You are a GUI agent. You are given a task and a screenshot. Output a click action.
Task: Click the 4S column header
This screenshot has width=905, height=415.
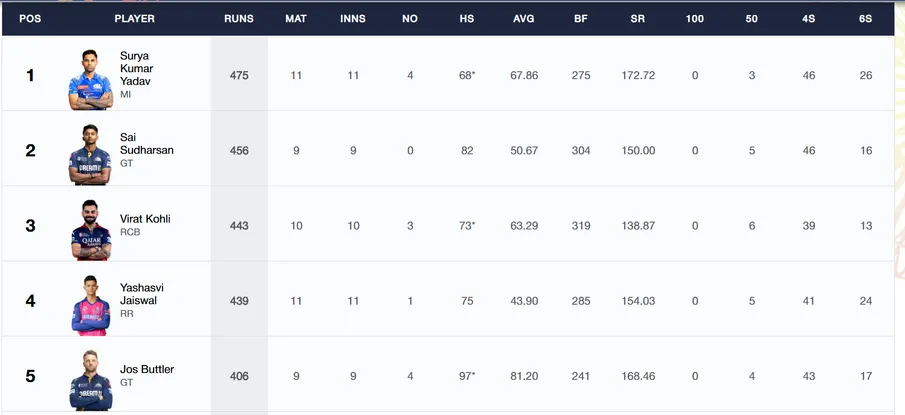(809, 18)
